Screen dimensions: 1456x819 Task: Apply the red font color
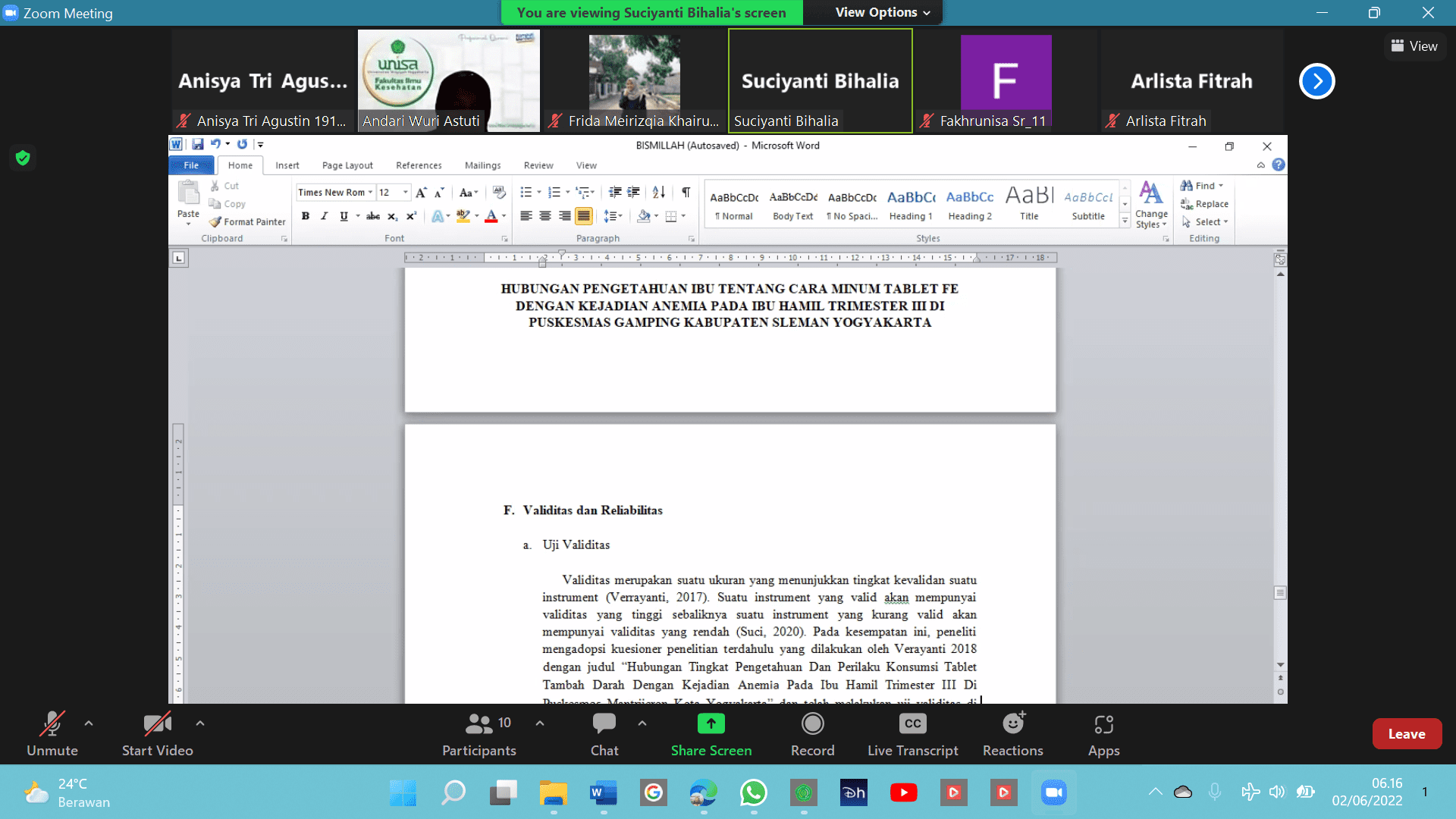point(491,216)
